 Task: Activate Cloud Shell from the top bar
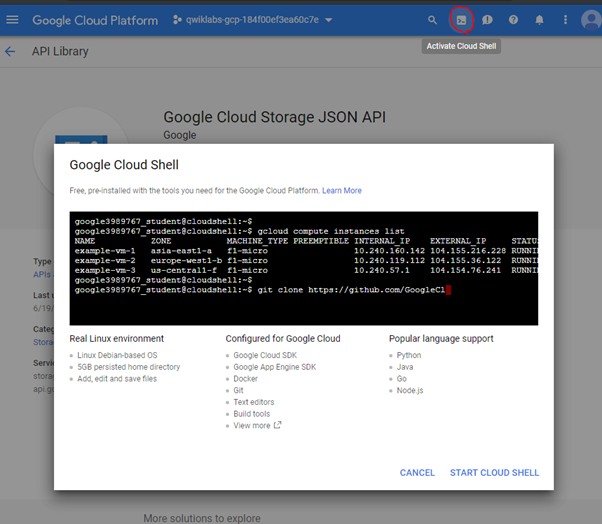pos(461,20)
